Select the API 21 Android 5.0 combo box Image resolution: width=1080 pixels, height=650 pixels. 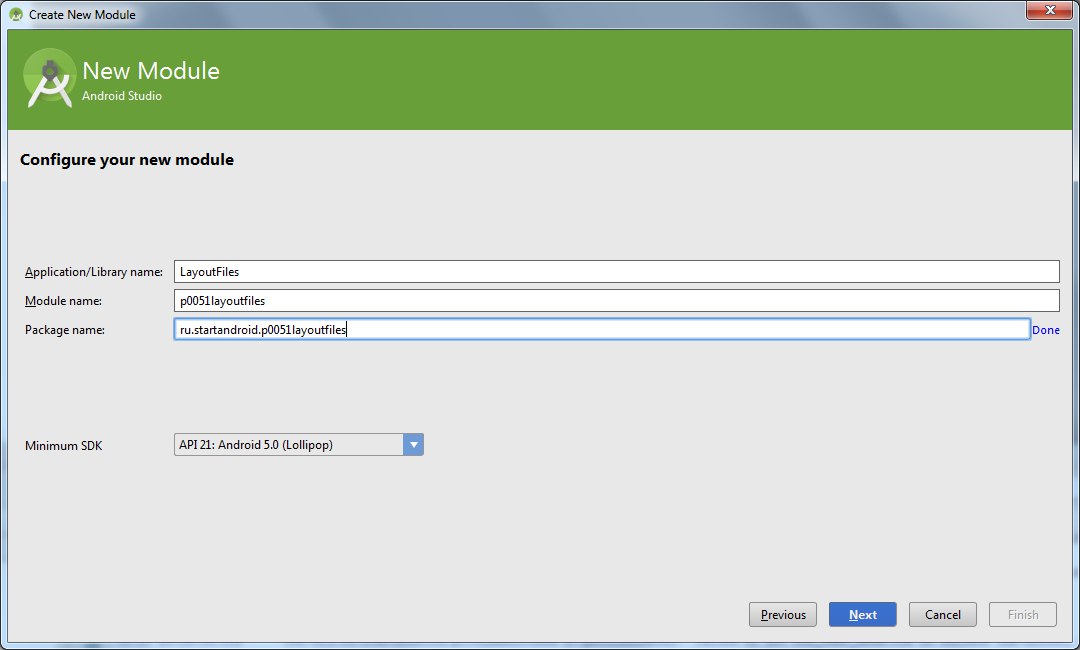(x=298, y=445)
